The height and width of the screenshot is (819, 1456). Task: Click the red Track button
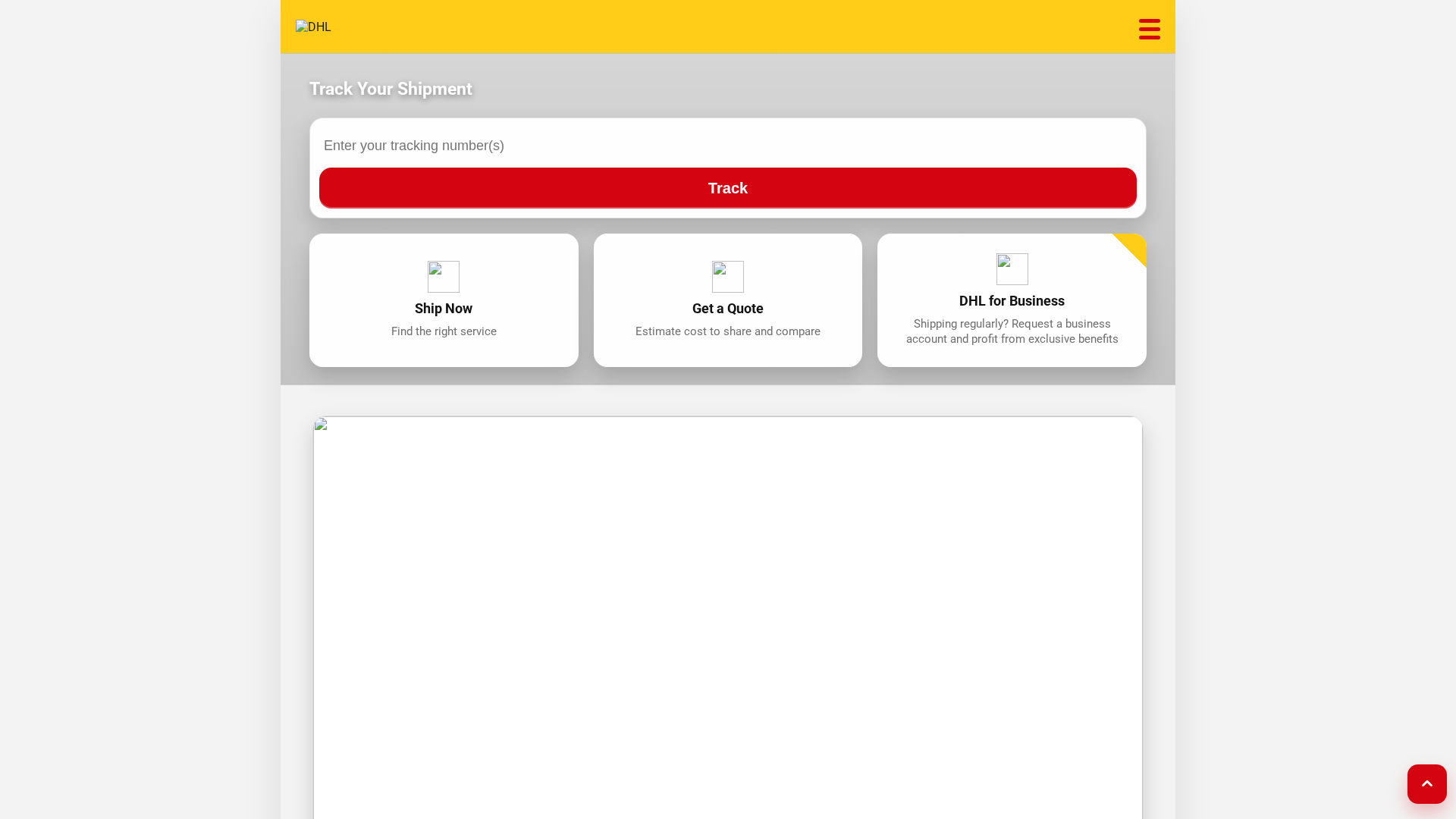728,188
